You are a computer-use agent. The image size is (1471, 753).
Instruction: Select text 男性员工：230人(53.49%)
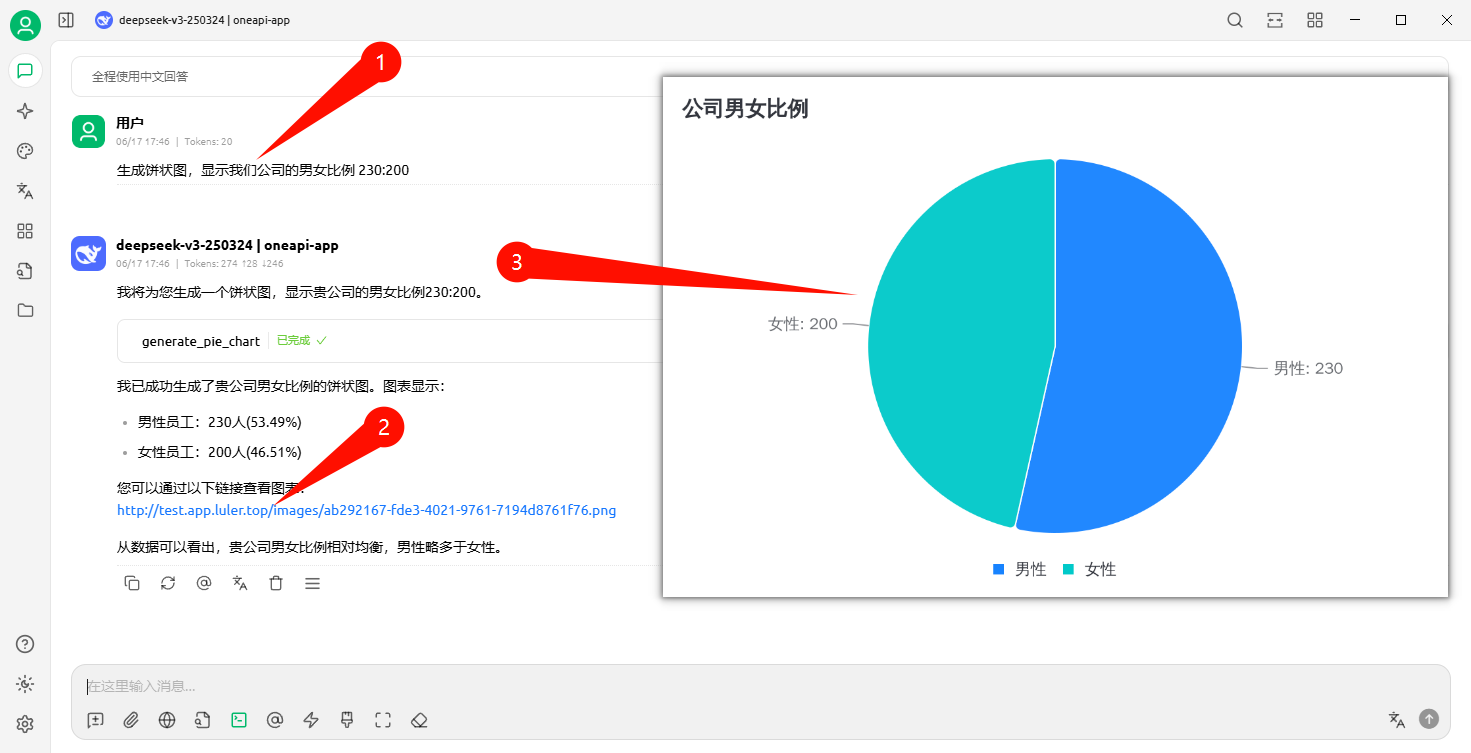[219, 422]
